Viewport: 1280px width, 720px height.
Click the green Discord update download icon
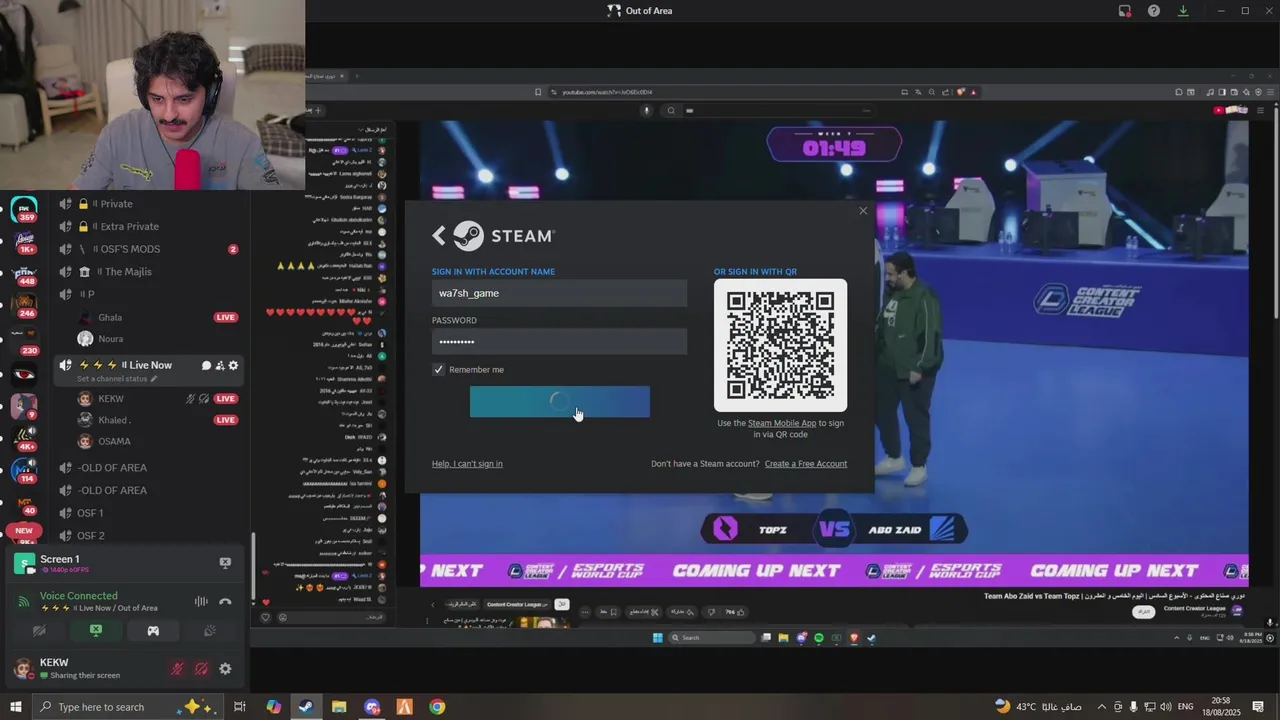(1183, 11)
